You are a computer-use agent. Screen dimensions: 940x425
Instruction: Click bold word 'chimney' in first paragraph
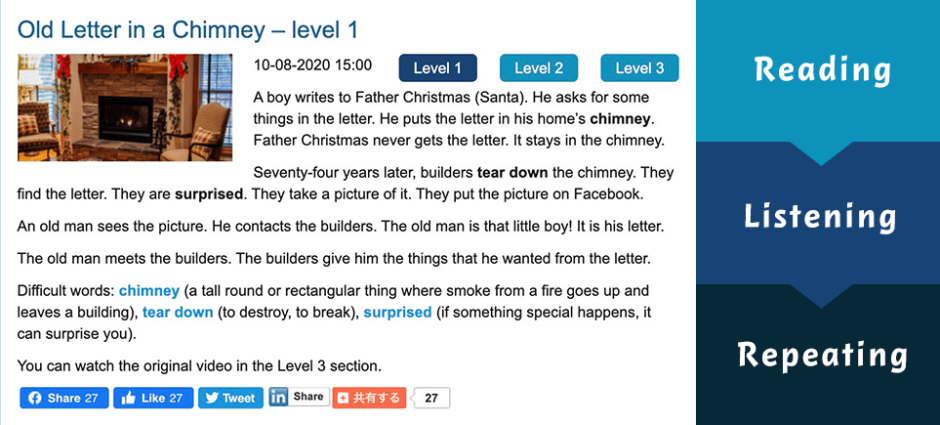pos(620,119)
